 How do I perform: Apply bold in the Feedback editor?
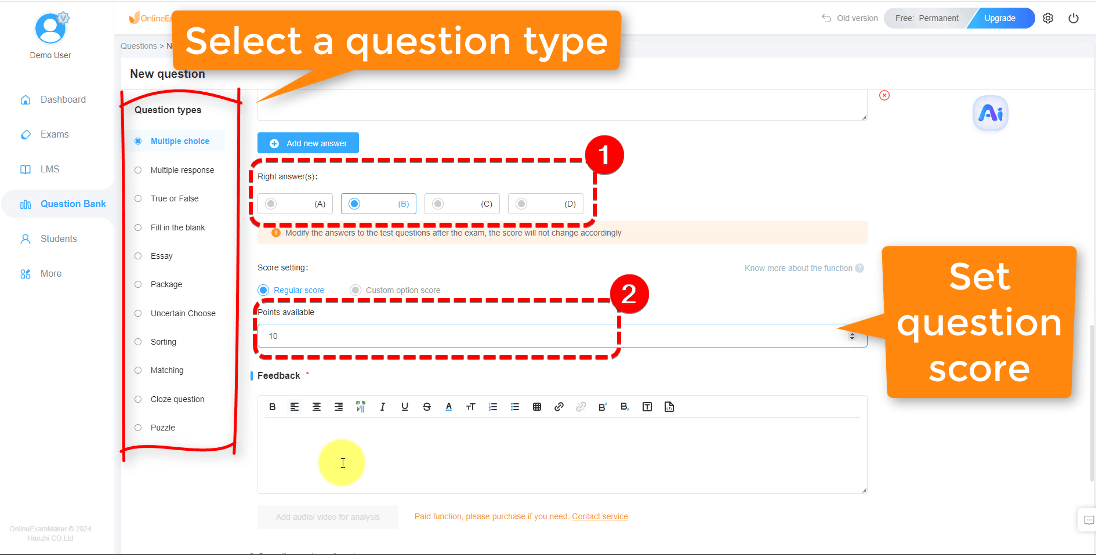273,407
